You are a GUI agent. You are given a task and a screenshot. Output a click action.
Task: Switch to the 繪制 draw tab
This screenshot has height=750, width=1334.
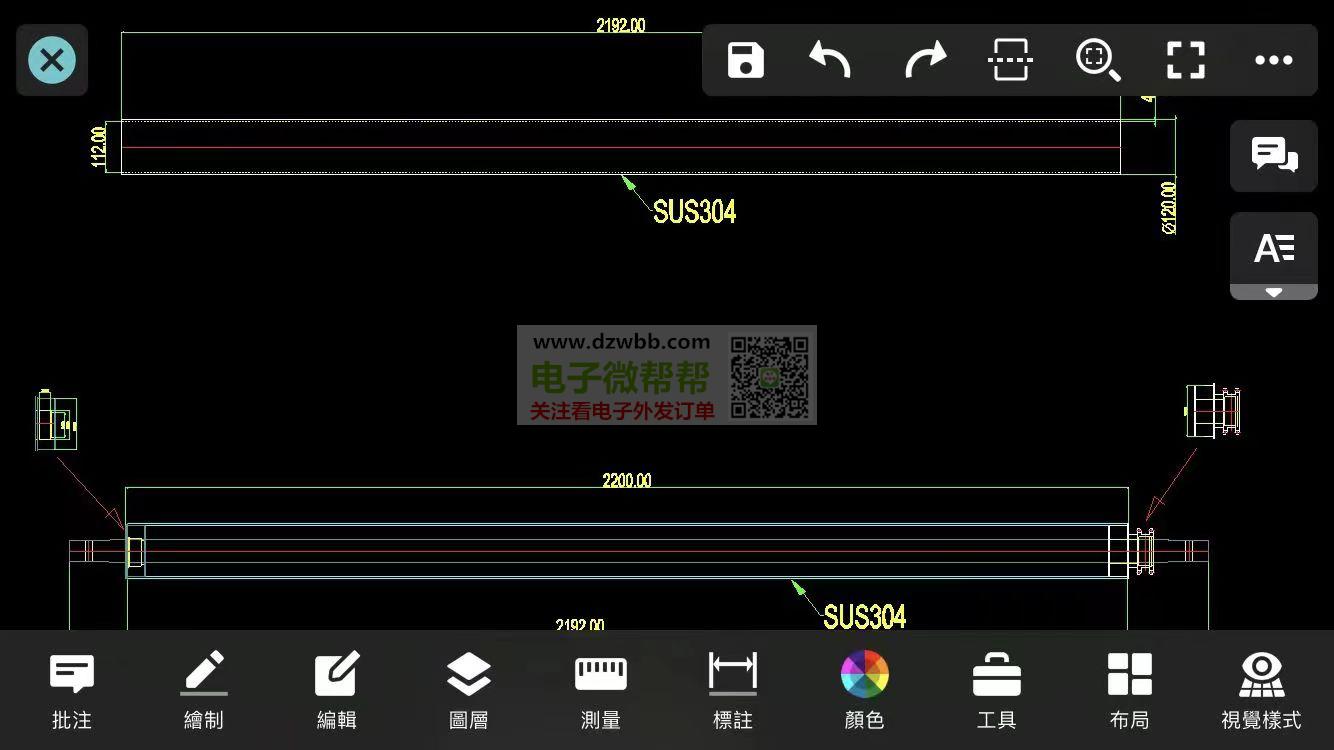click(x=204, y=690)
